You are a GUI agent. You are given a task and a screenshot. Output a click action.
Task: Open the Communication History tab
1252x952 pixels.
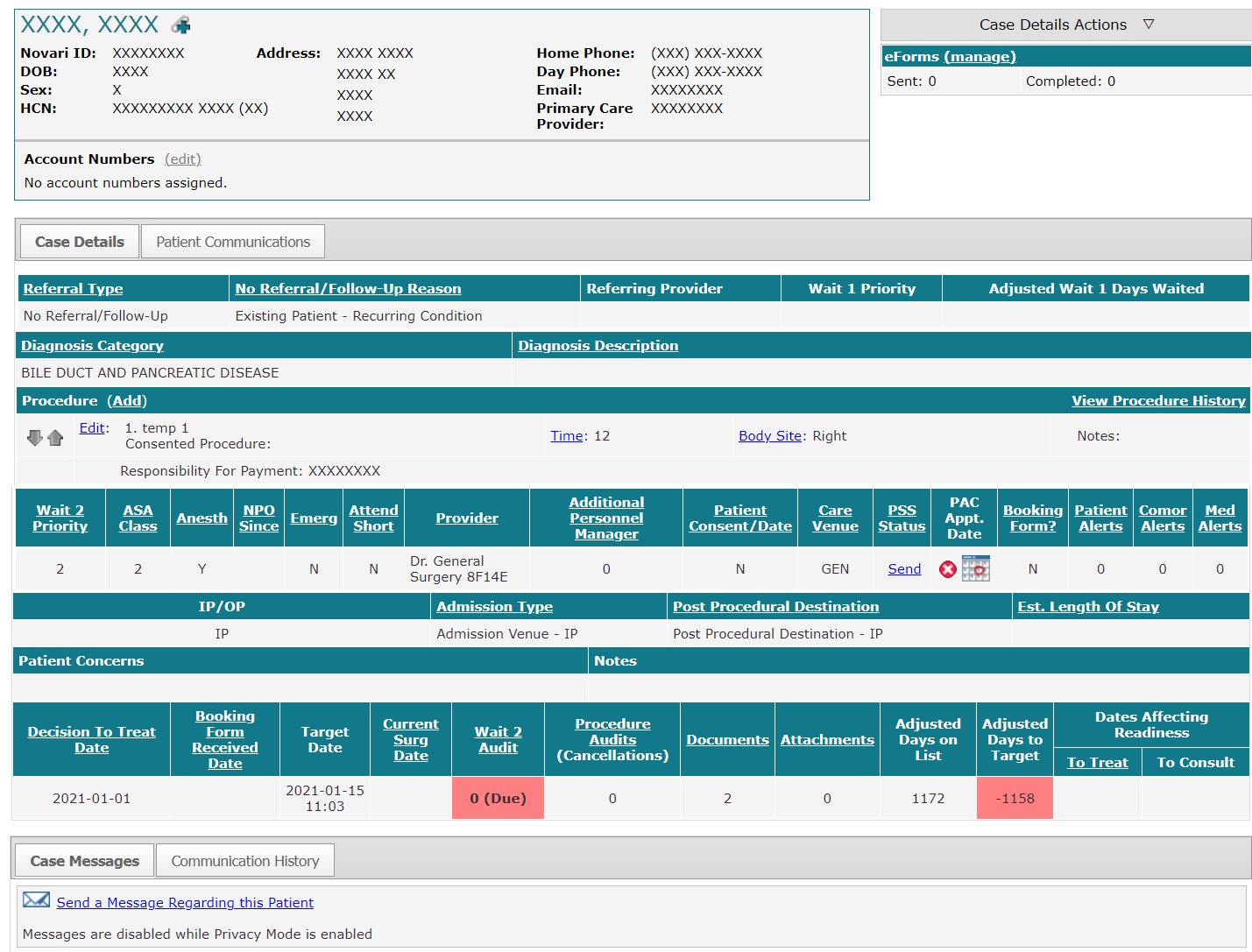[244, 860]
